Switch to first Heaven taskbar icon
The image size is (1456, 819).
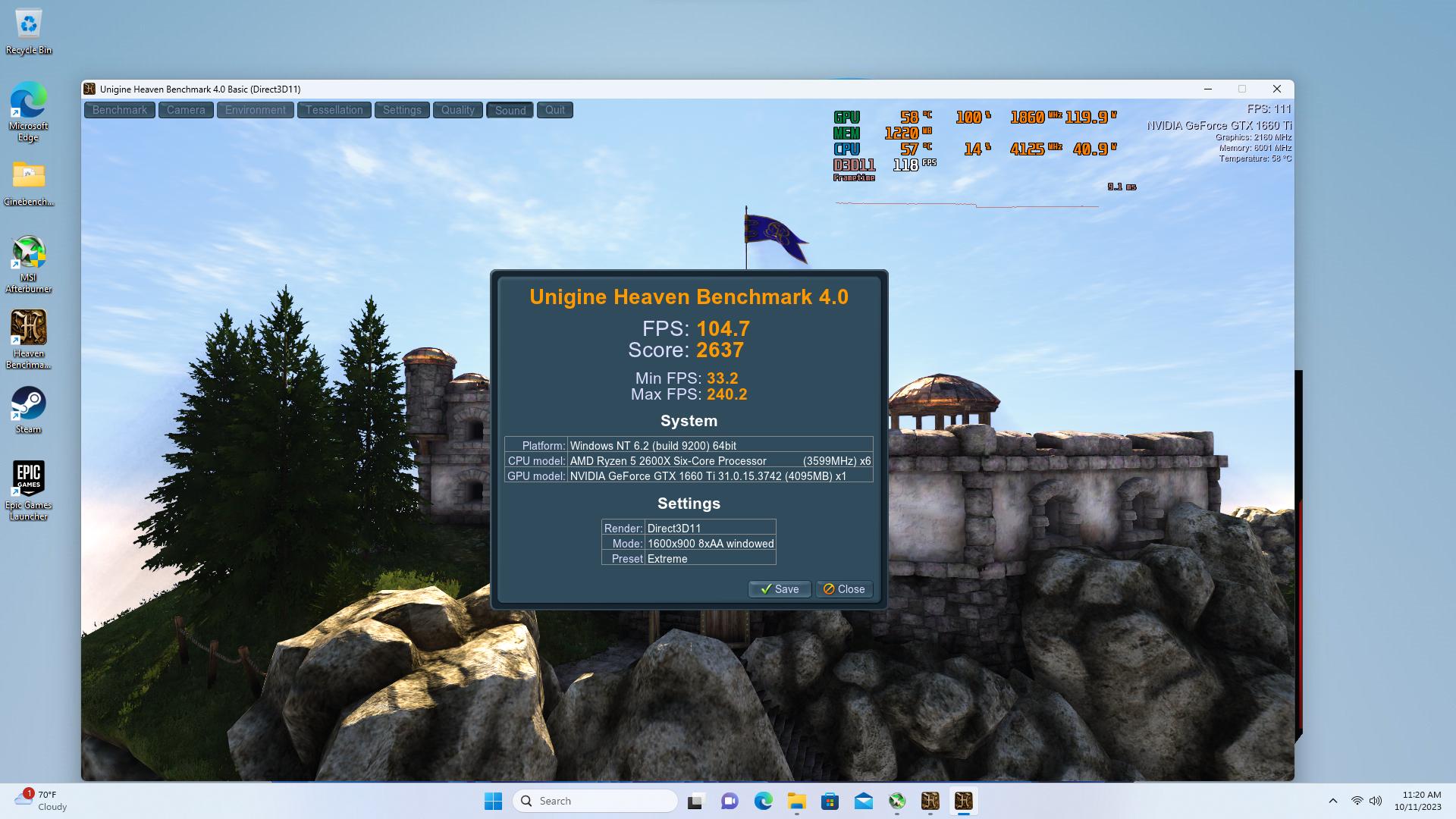point(930,801)
